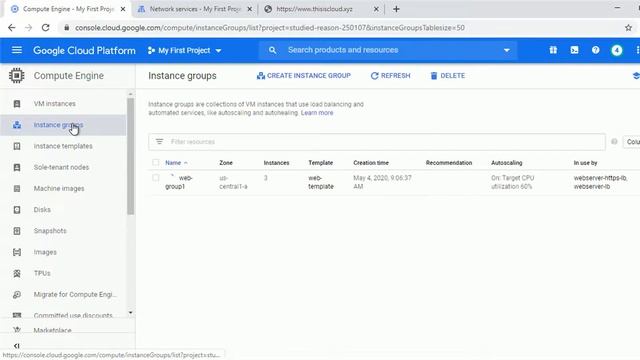Bookmark this page with star icon
Screen dimensions: 640x360
(x=628, y=28)
